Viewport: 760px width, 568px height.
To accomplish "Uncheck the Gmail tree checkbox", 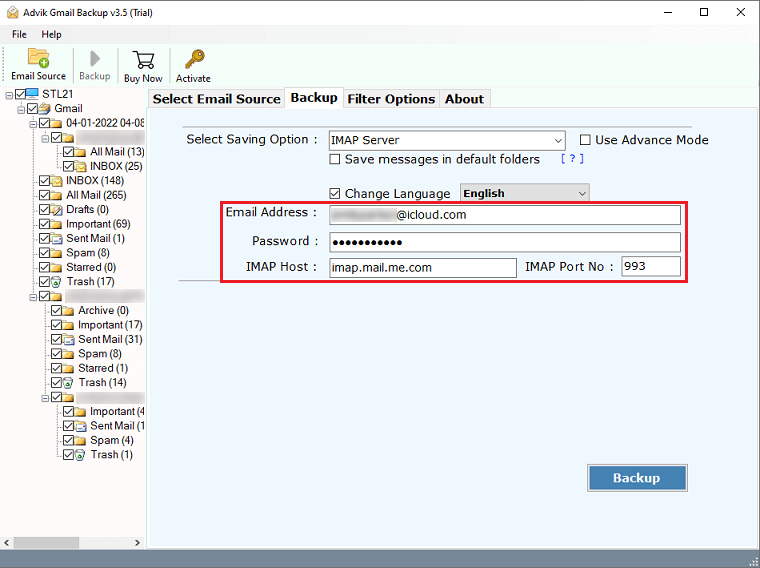I will click(32, 108).
